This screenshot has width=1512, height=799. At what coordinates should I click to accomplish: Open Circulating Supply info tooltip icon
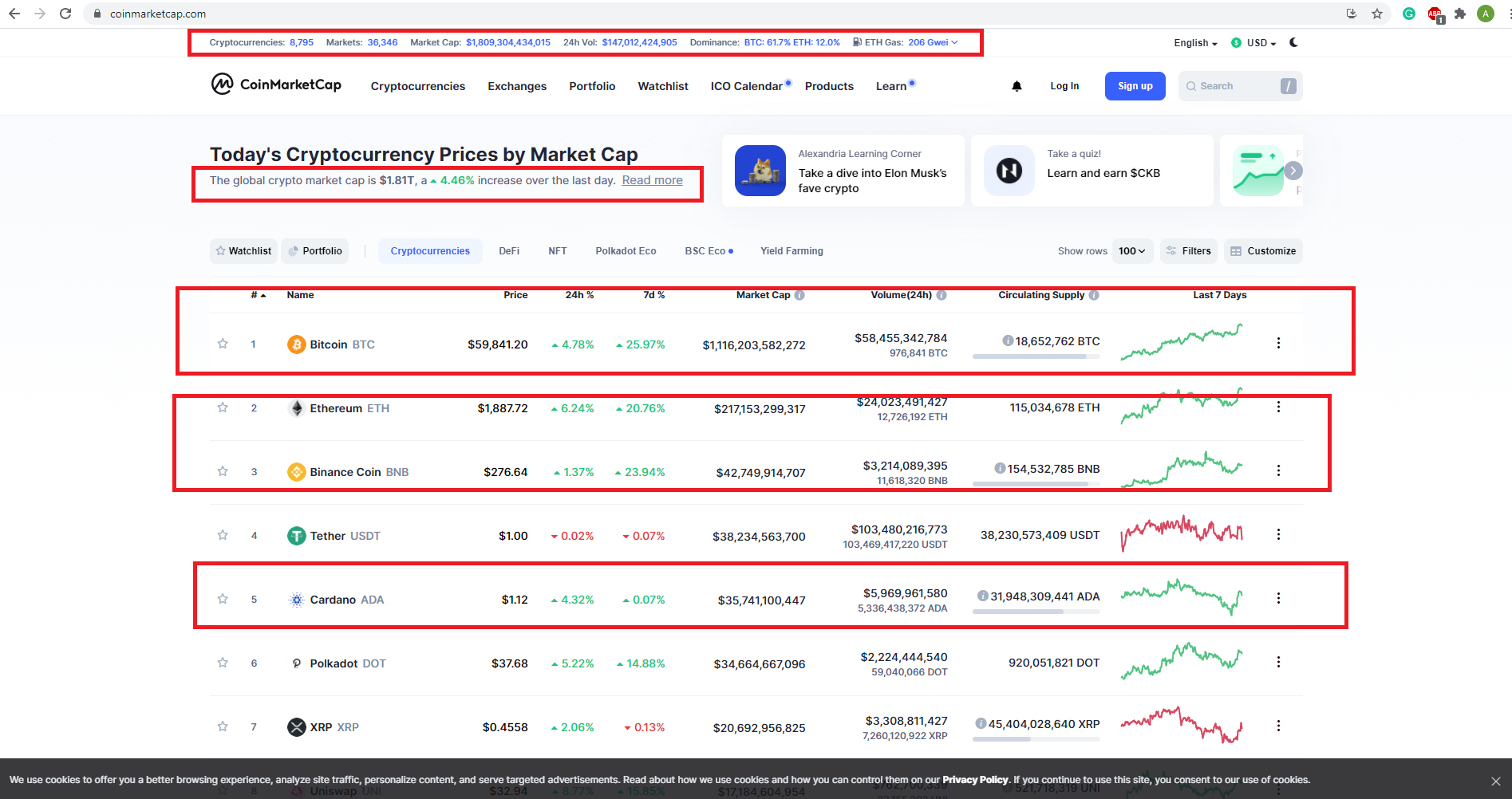[x=1094, y=295]
